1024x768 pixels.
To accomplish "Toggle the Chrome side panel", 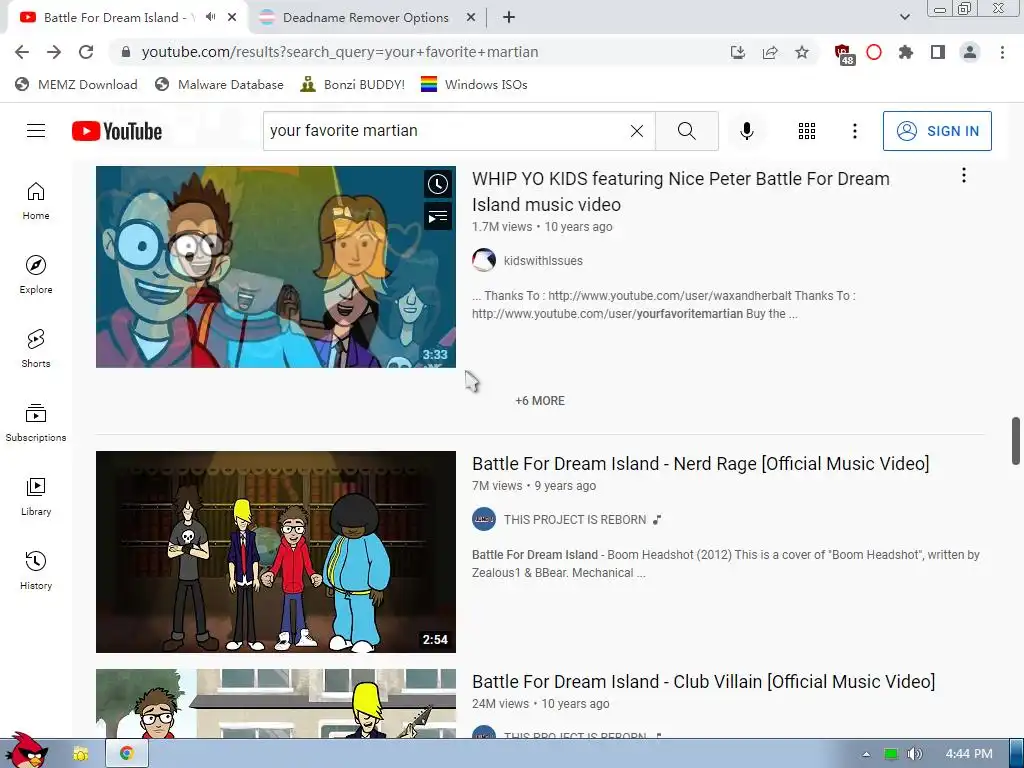I will pos(938,52).
